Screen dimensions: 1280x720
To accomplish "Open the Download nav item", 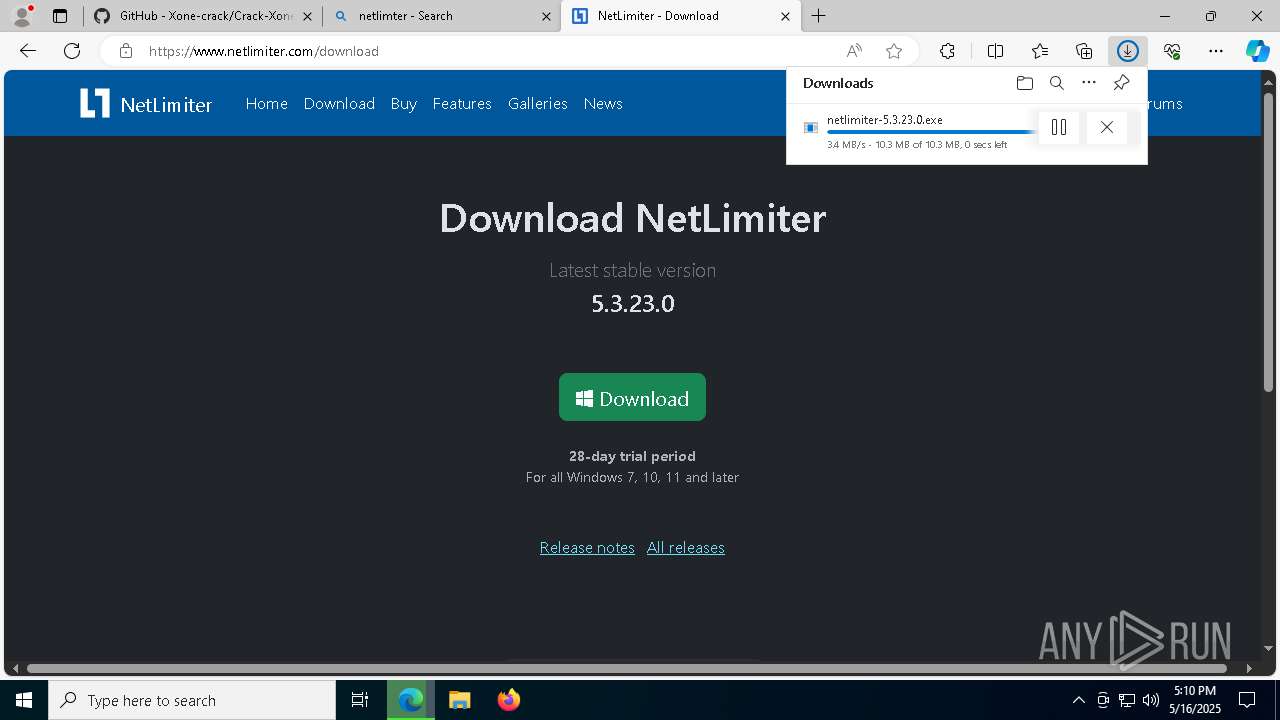I will click(x=339, y=104).
